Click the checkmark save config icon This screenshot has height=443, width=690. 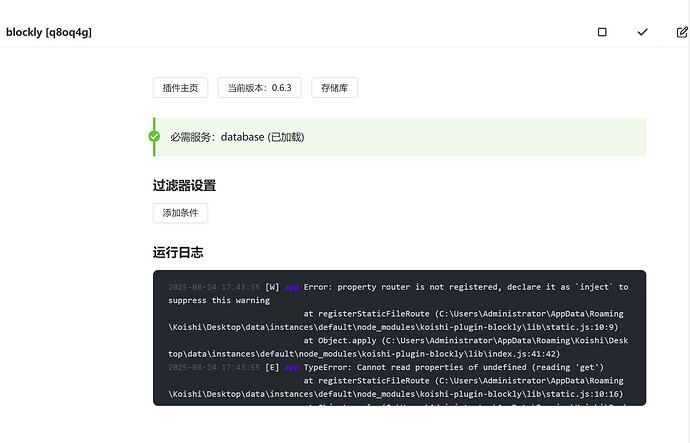642,32
